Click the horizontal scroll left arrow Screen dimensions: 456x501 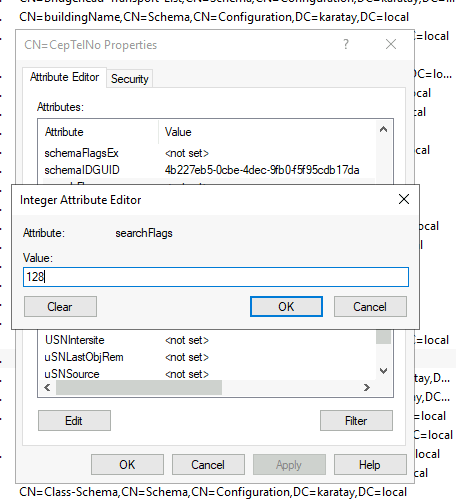pyautogui.click(x=47, y=387)
